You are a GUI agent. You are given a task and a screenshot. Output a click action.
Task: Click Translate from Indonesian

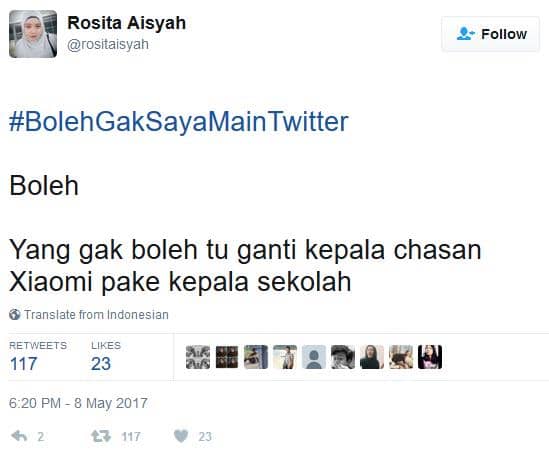[96, 314]
